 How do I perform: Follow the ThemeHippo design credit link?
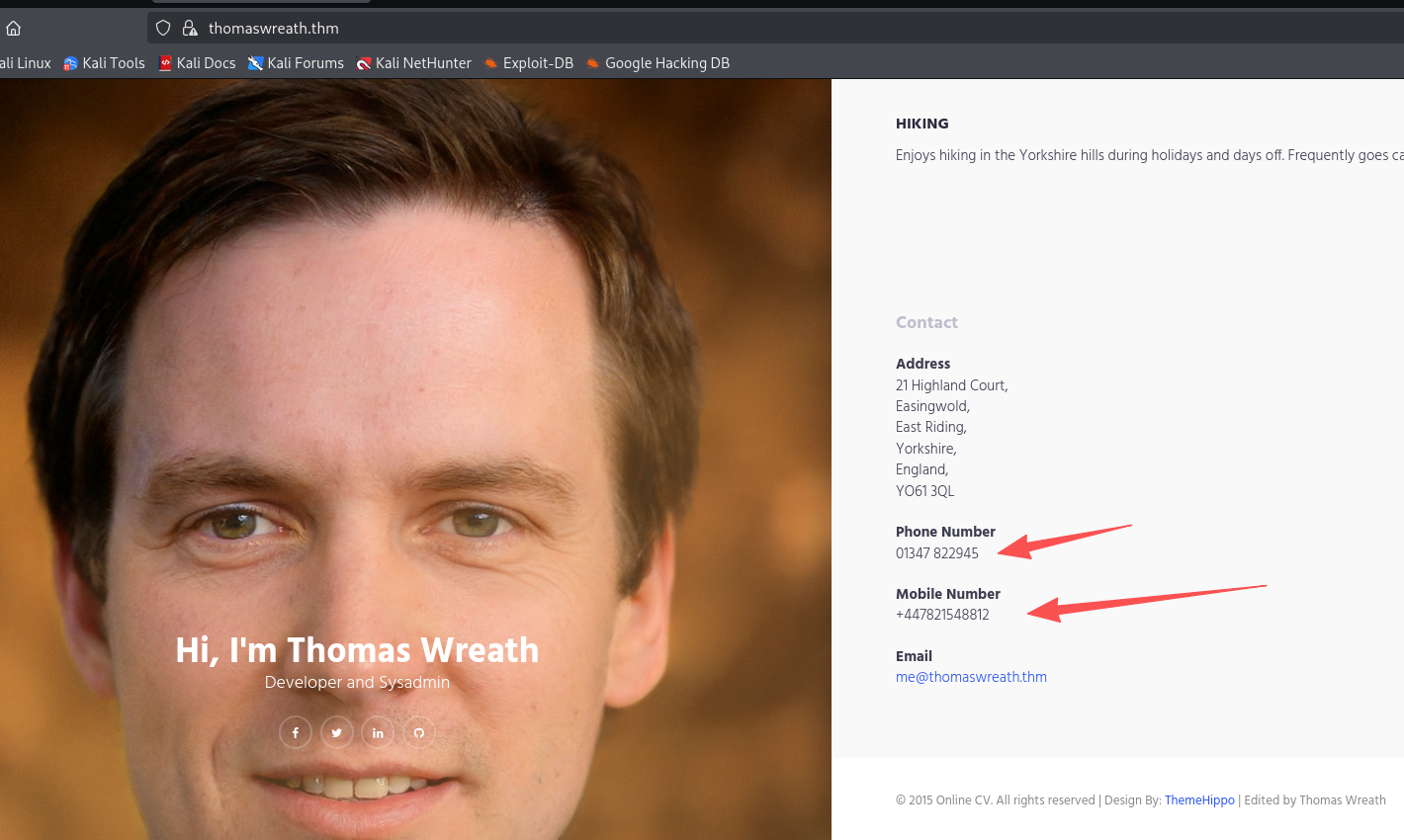1199,800
